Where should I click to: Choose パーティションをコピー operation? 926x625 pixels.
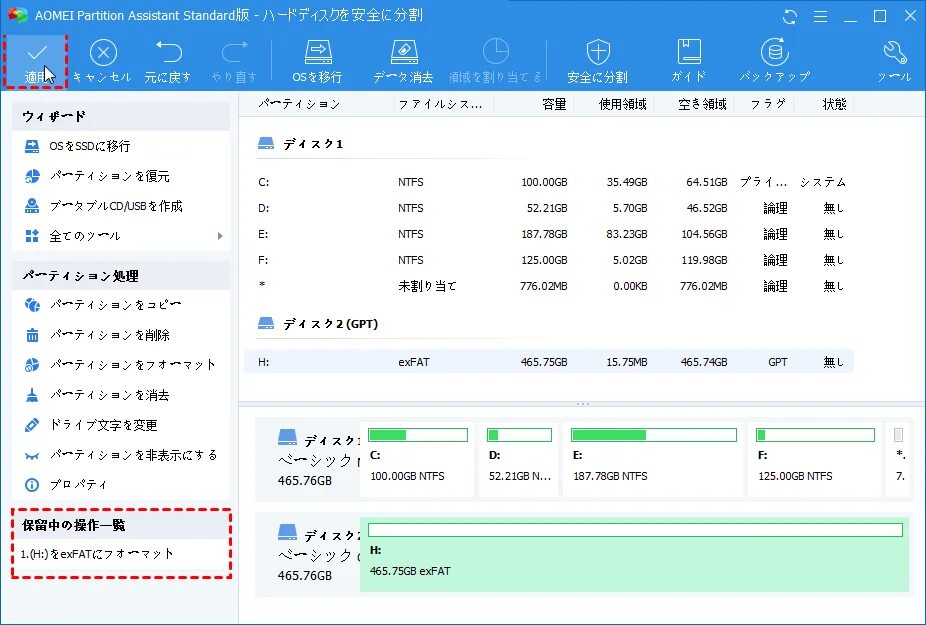pos(121,305)
